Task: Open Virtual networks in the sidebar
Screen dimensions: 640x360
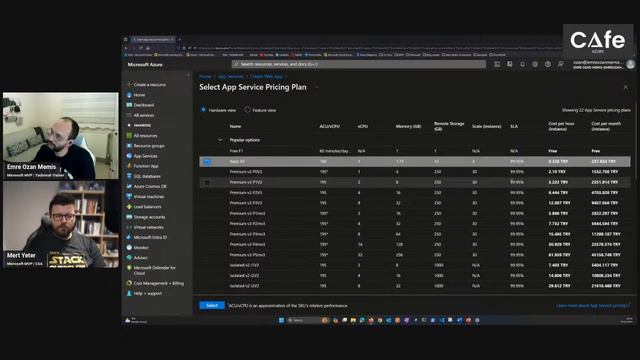Action: point(145,227)
